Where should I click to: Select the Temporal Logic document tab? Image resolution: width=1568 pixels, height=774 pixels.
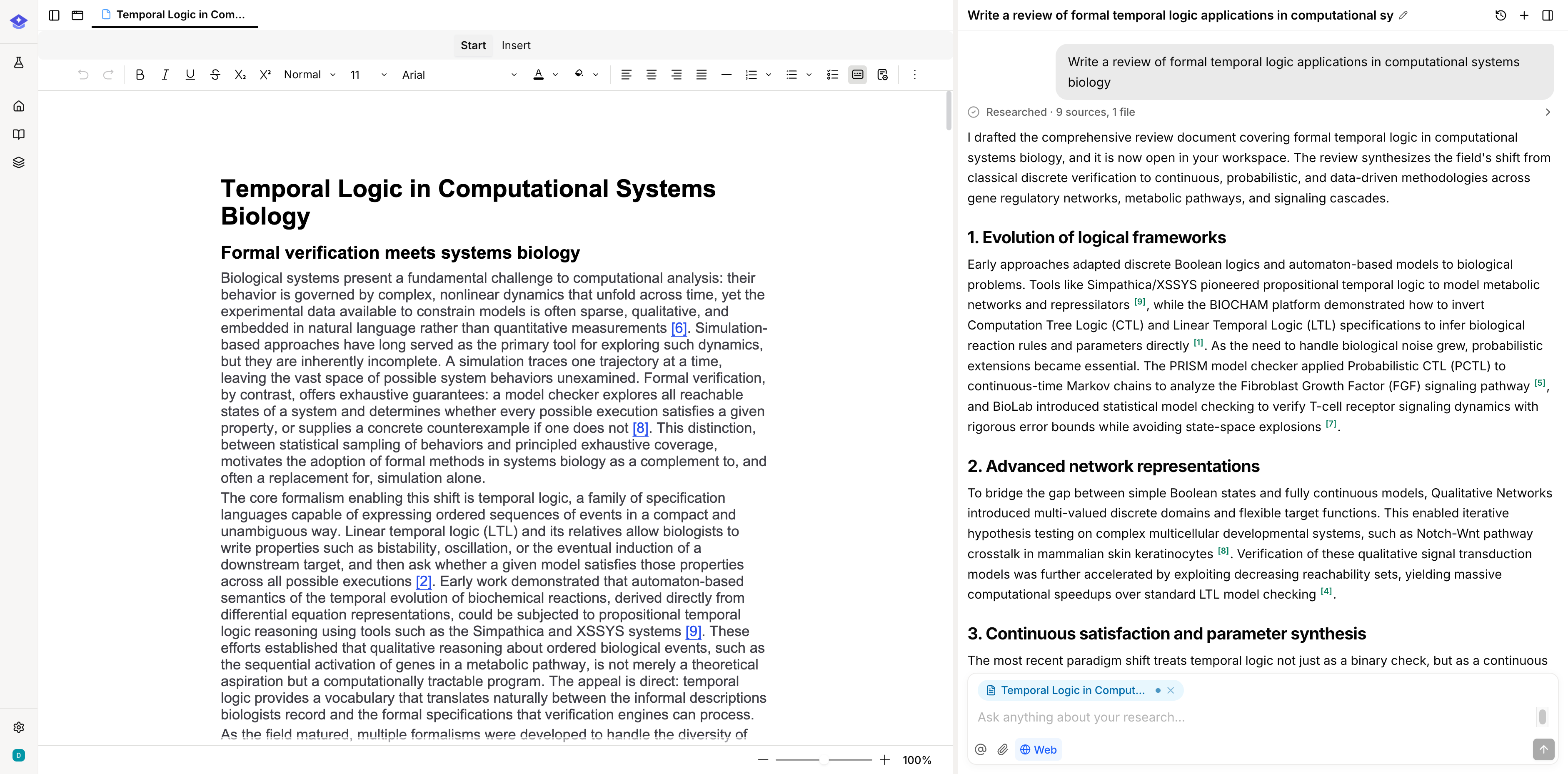pos(175,15)
